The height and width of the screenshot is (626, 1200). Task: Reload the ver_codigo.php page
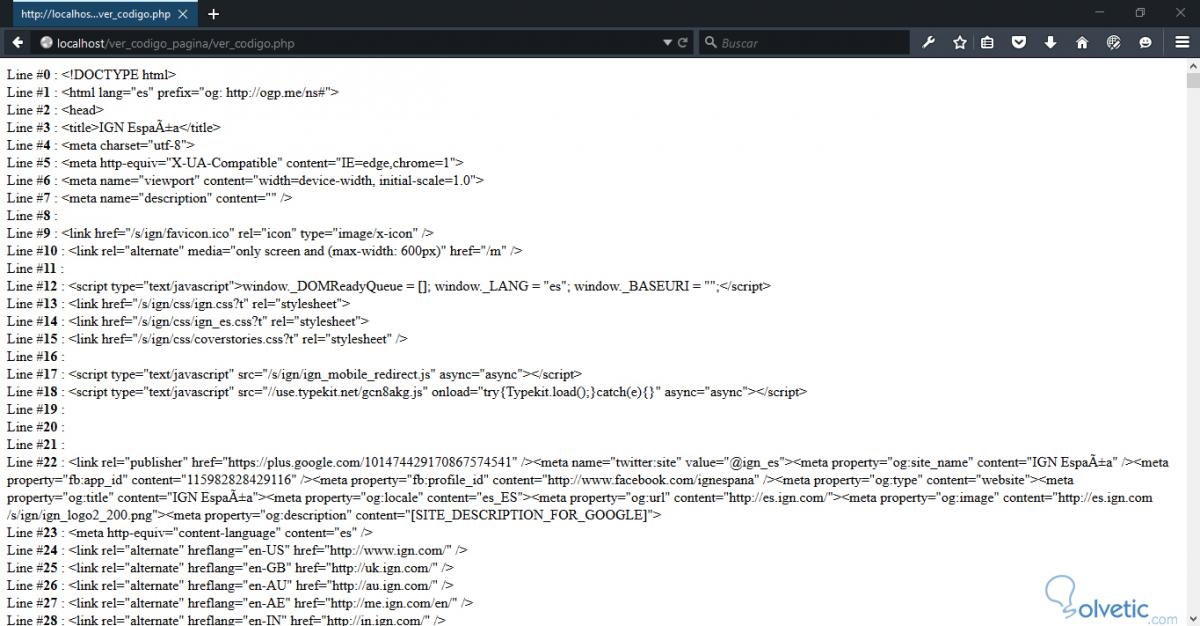(x=682, y=43)
